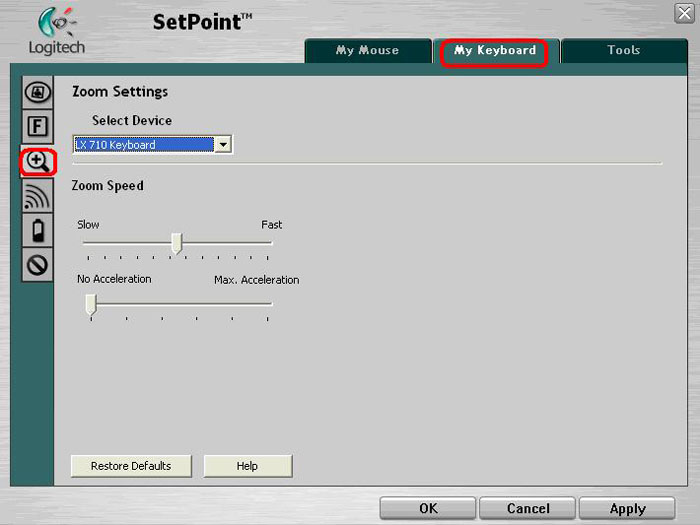This screenshot has width=700, height=525.
Task: Click the Fast label of Zoom Speed
Action: [271, 225]
